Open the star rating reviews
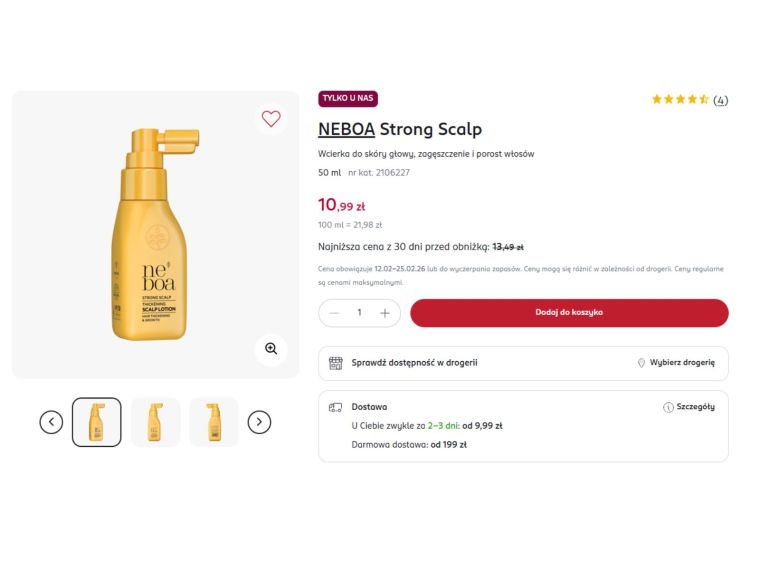This screenshot has height=570, width=760. (680, 100)
